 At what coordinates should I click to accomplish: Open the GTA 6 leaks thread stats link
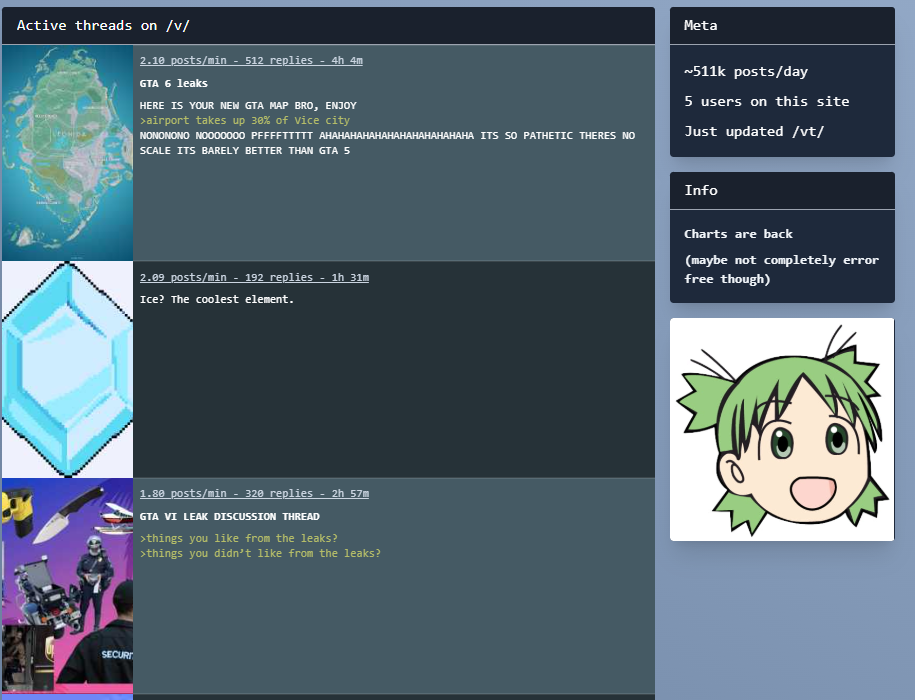coord(251,60)
